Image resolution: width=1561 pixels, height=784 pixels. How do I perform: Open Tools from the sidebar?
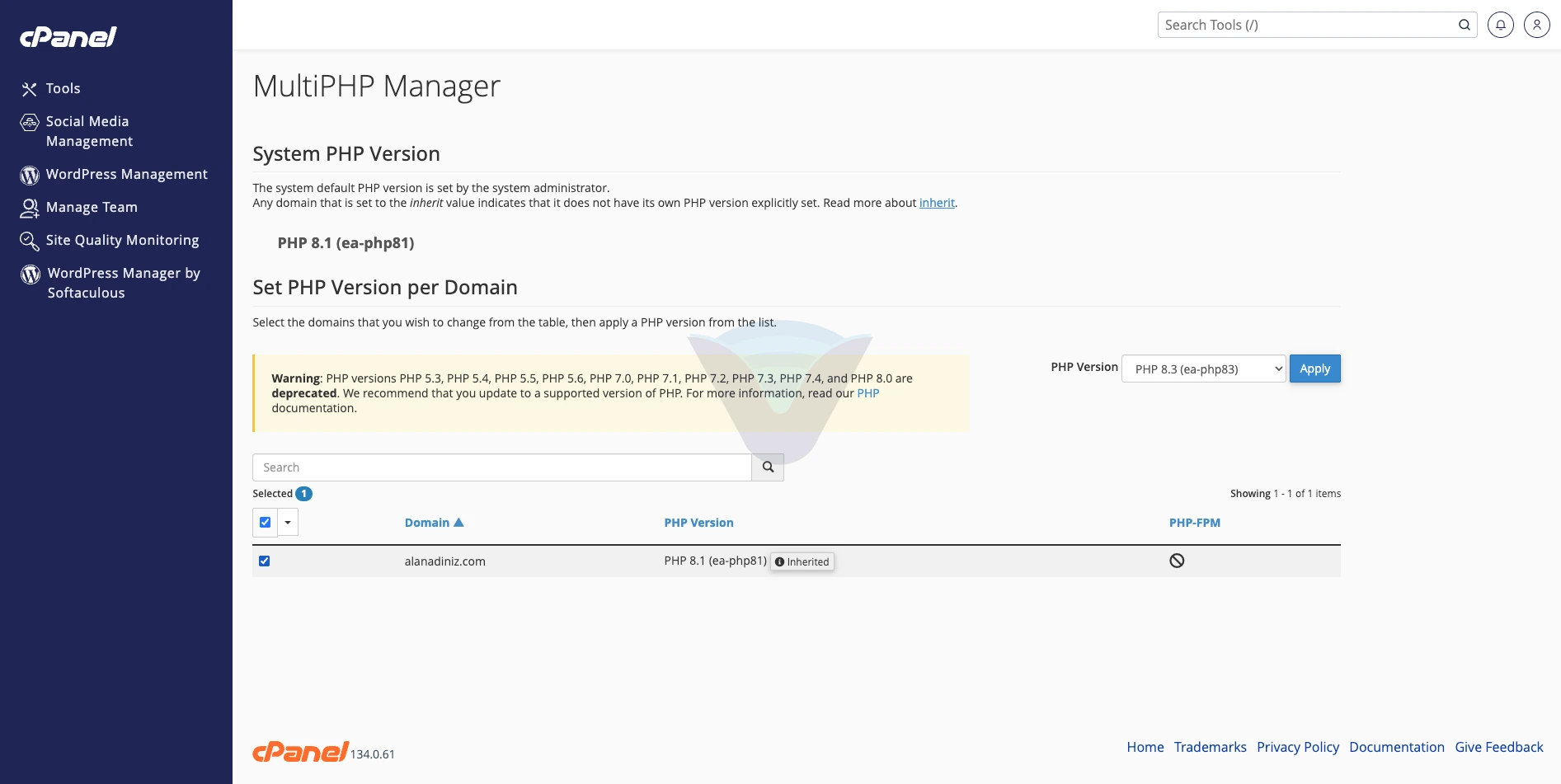(63, 88)
